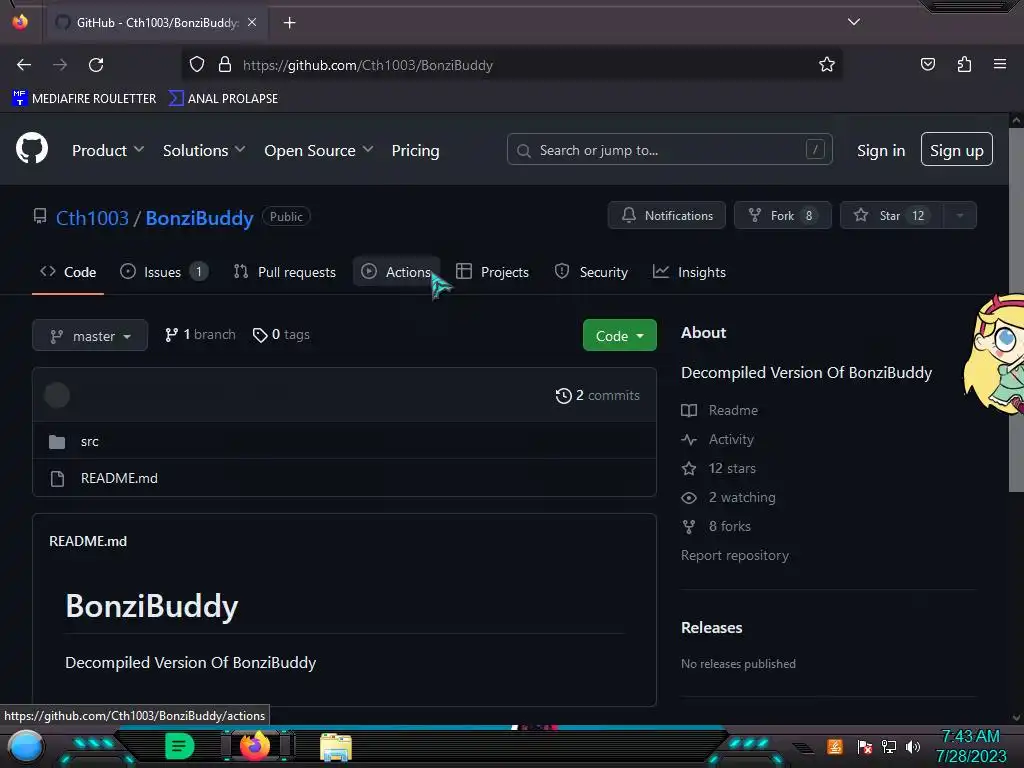Screen dimensions: 1024x768
Task: View the 2 watching link
Action: (x=728, y=497)
